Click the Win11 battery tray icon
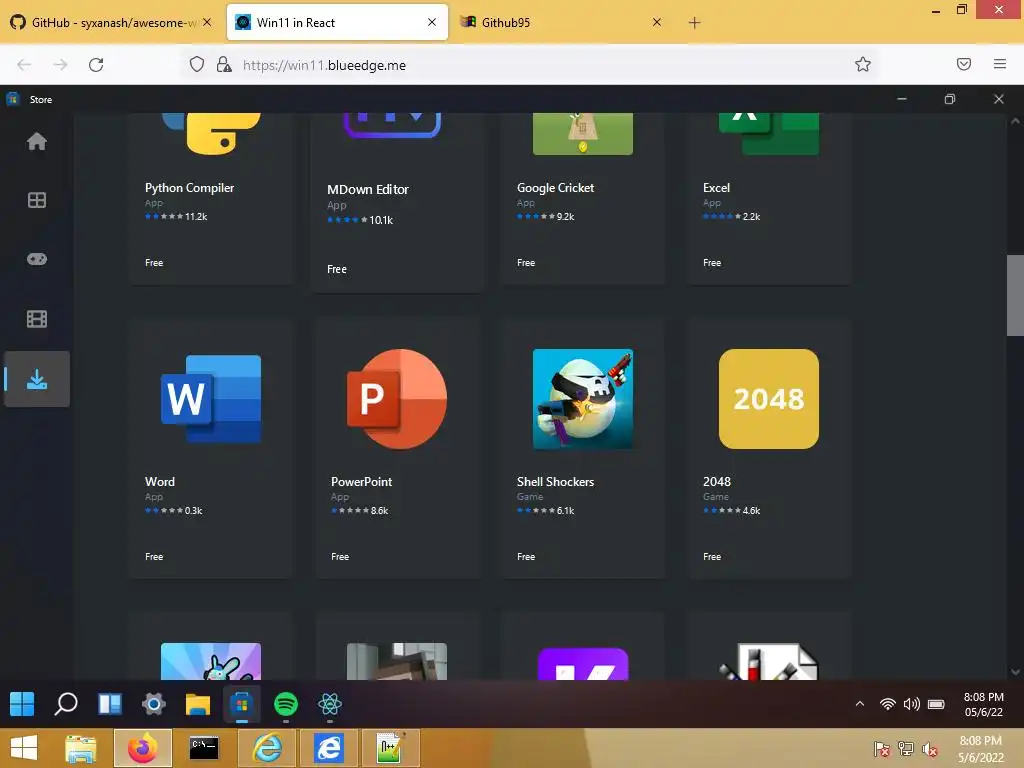1024x768 pixels. [x=936, y=704]
